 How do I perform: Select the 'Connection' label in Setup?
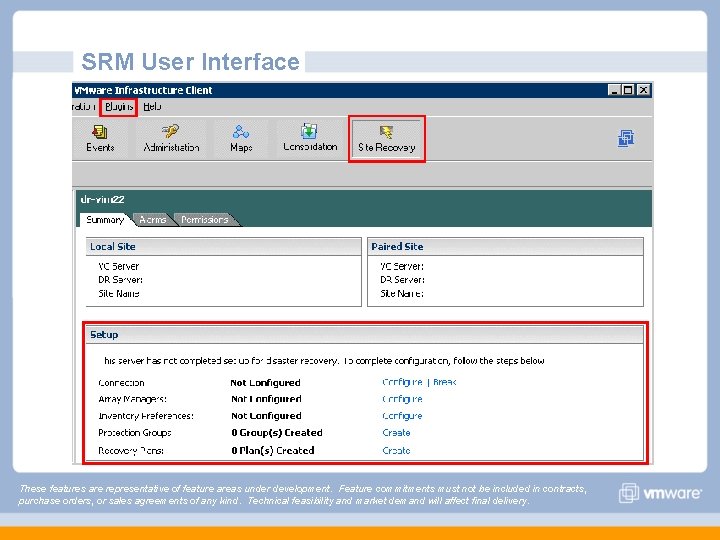pos(121,382)
